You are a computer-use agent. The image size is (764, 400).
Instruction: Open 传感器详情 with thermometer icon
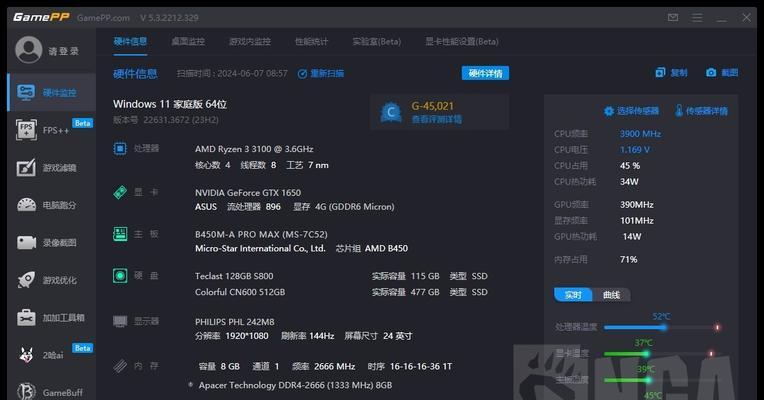(x=701, y=111)
